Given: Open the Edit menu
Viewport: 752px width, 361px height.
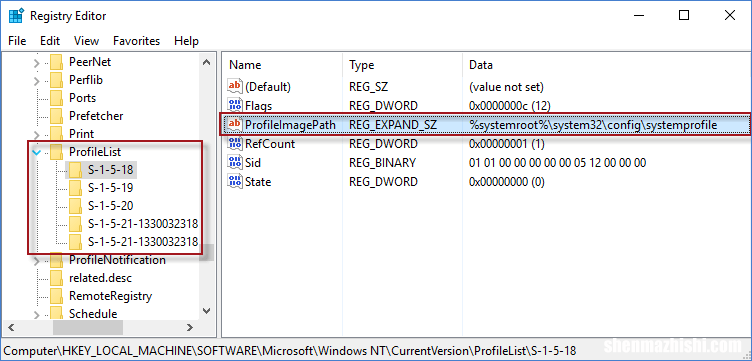Looking at the screenshot, I should [50, 41].
